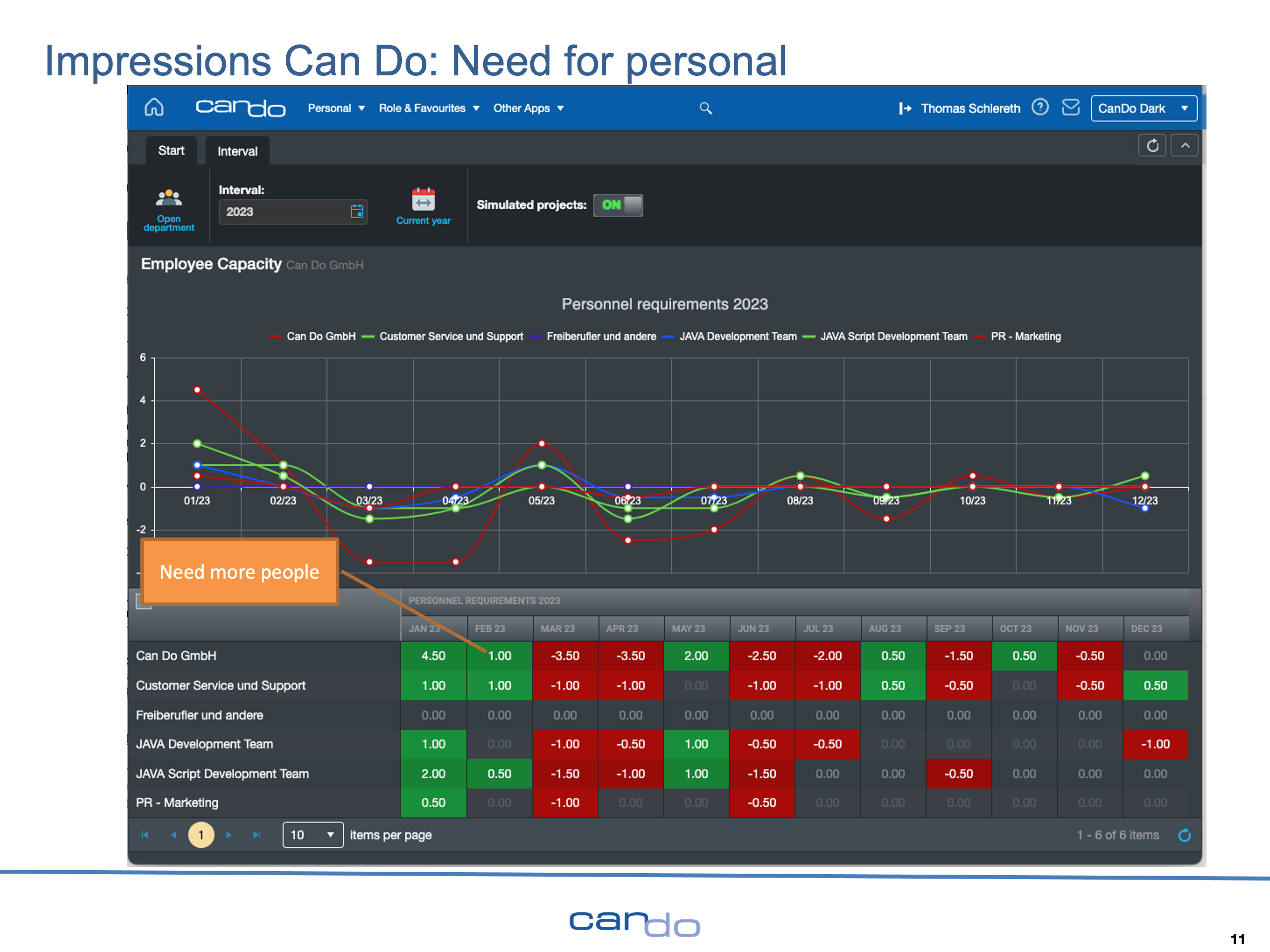
Task: Click the MAR 23 column header
Action: (565, 629)
